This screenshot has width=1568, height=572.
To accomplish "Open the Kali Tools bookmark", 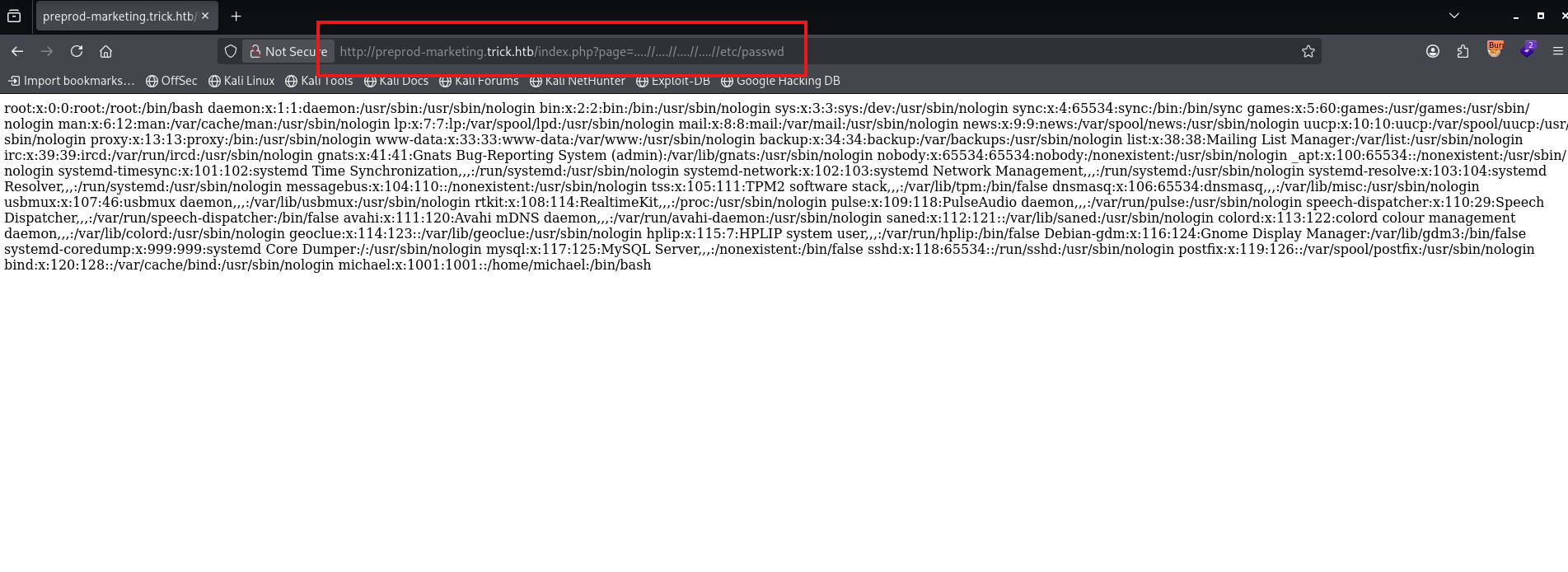I will tap(319, 81).
